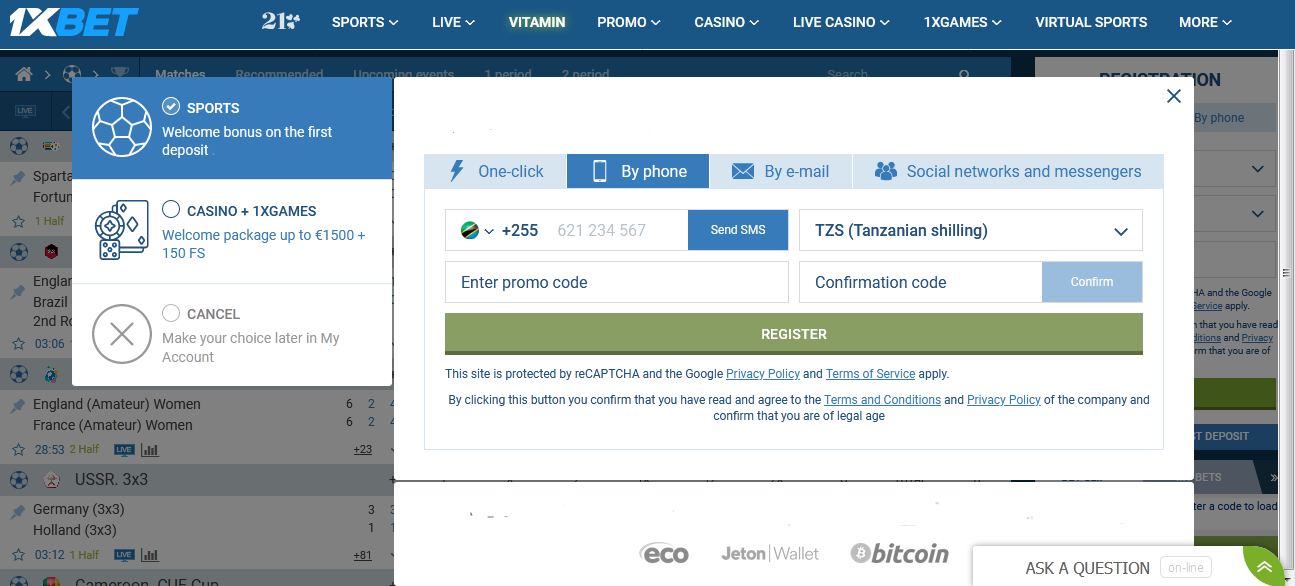Open statistics chart for England Amateur Women match
Viewport: 1295px width, 586px height.
150,450
